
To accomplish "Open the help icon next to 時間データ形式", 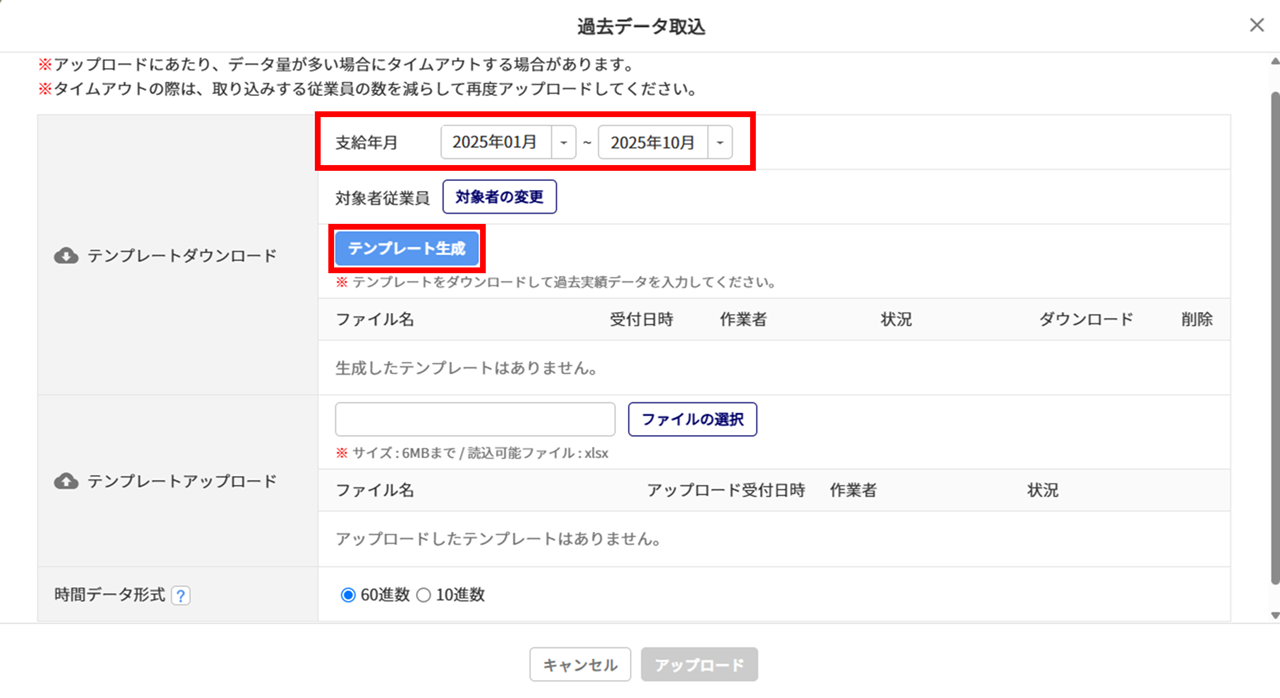I will pyautogui.click(x=180, y=596).
